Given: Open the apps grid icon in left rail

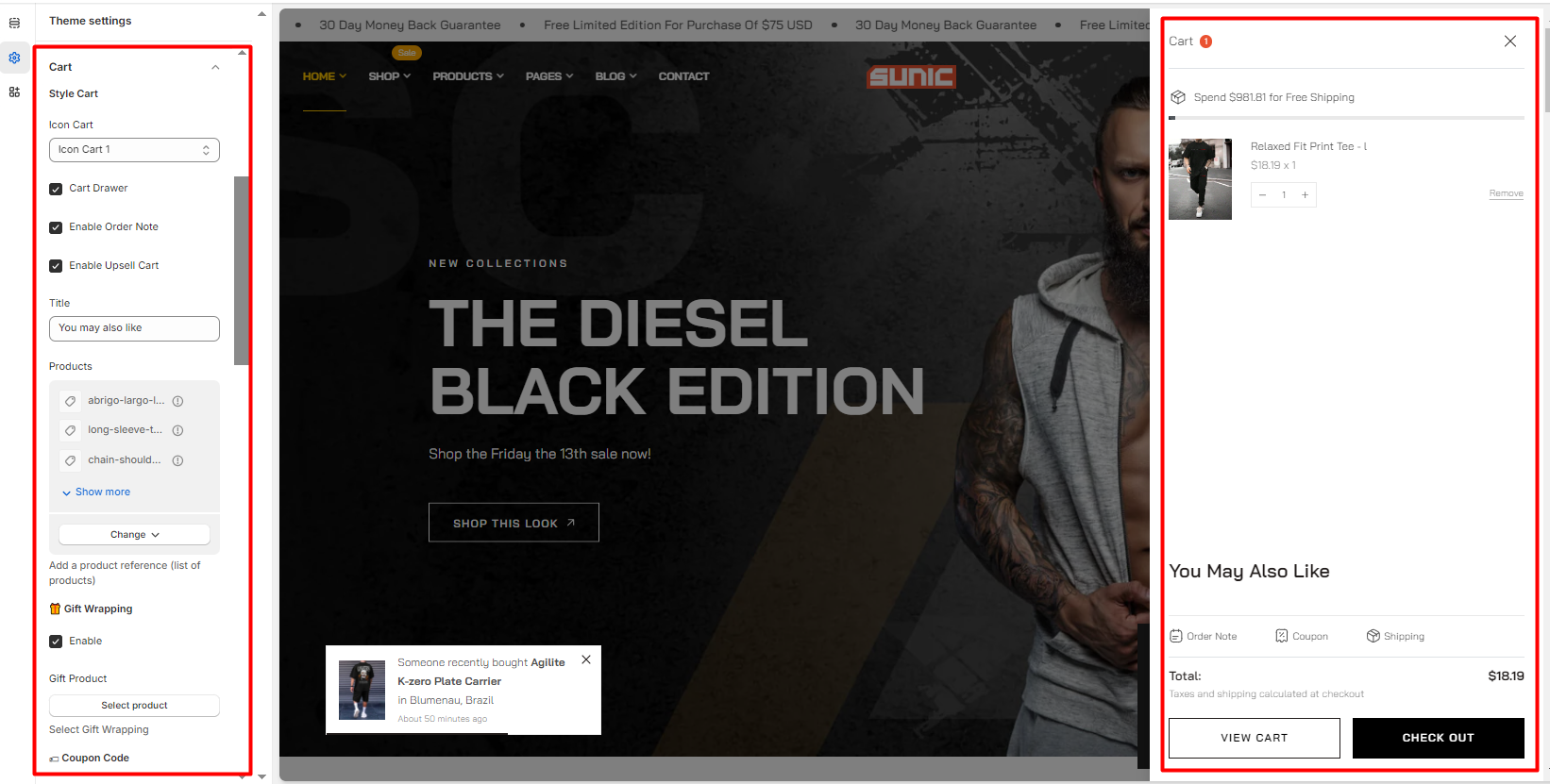Looking at the screenshot, I should [x=14, y=92].
